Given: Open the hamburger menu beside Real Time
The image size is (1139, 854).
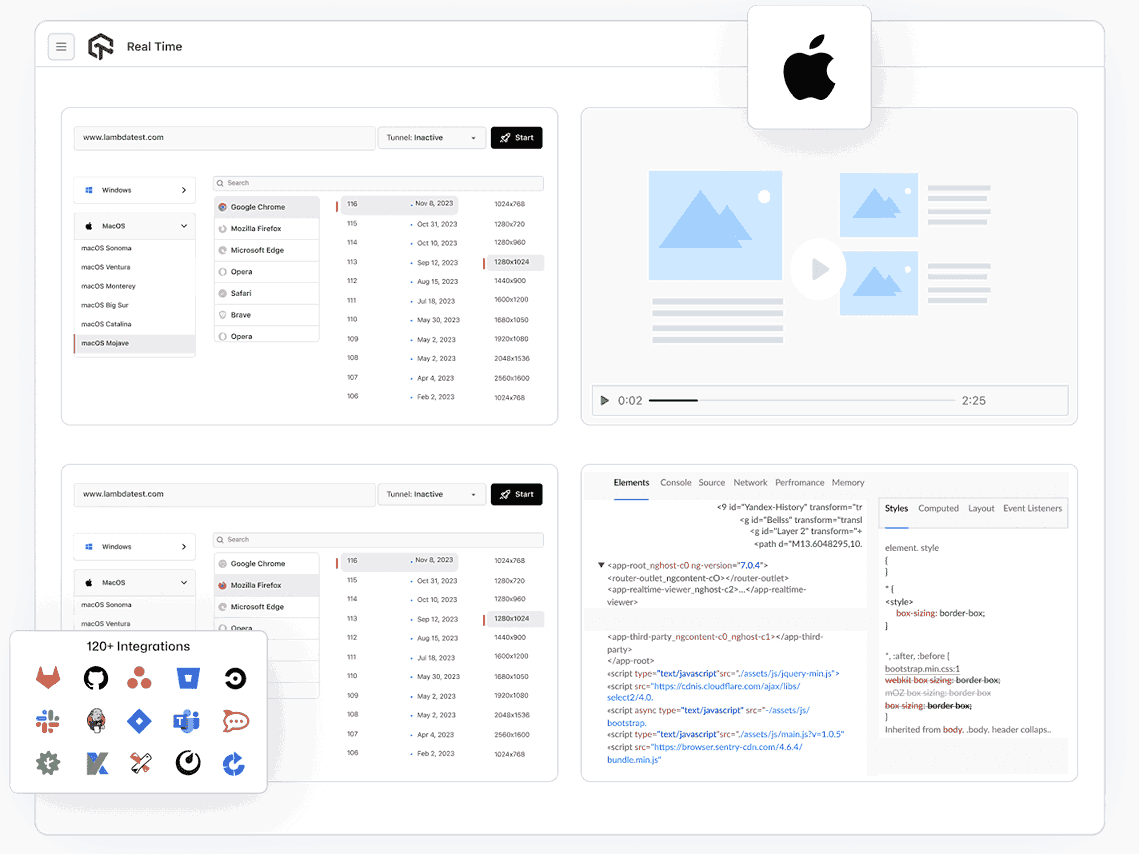Looking at the screenshot, I should [61, 46].
